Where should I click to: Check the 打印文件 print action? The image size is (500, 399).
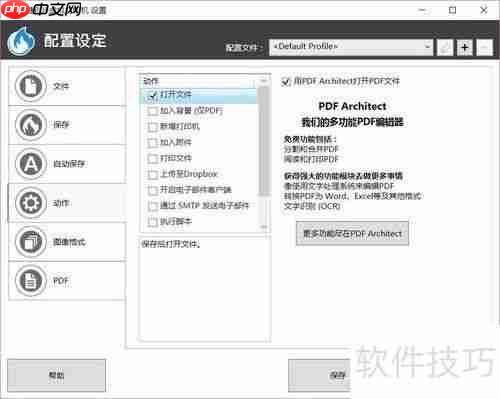152,158
